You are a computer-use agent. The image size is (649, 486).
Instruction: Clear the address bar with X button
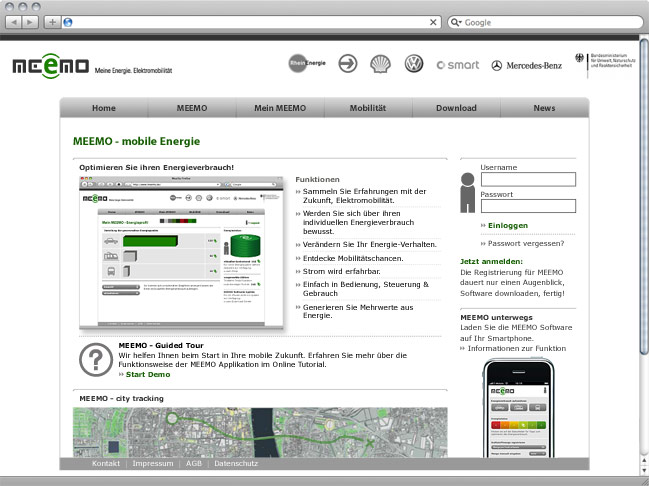click(434, 21)
